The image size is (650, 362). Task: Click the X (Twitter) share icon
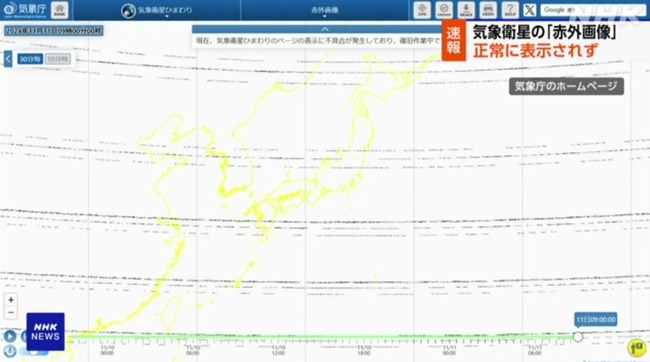pos(529,10)
